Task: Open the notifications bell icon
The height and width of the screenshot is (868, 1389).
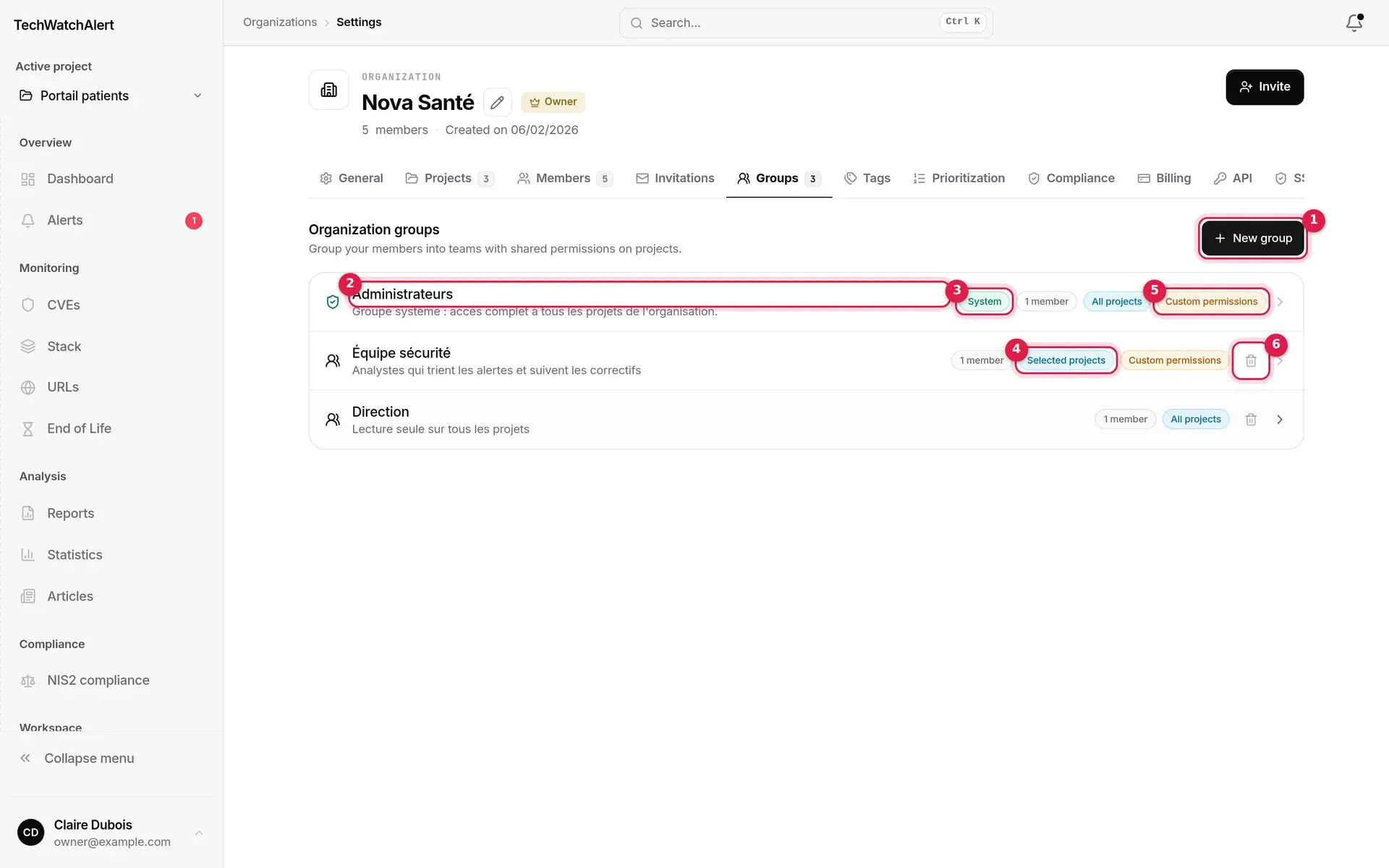Action: 1354,23
